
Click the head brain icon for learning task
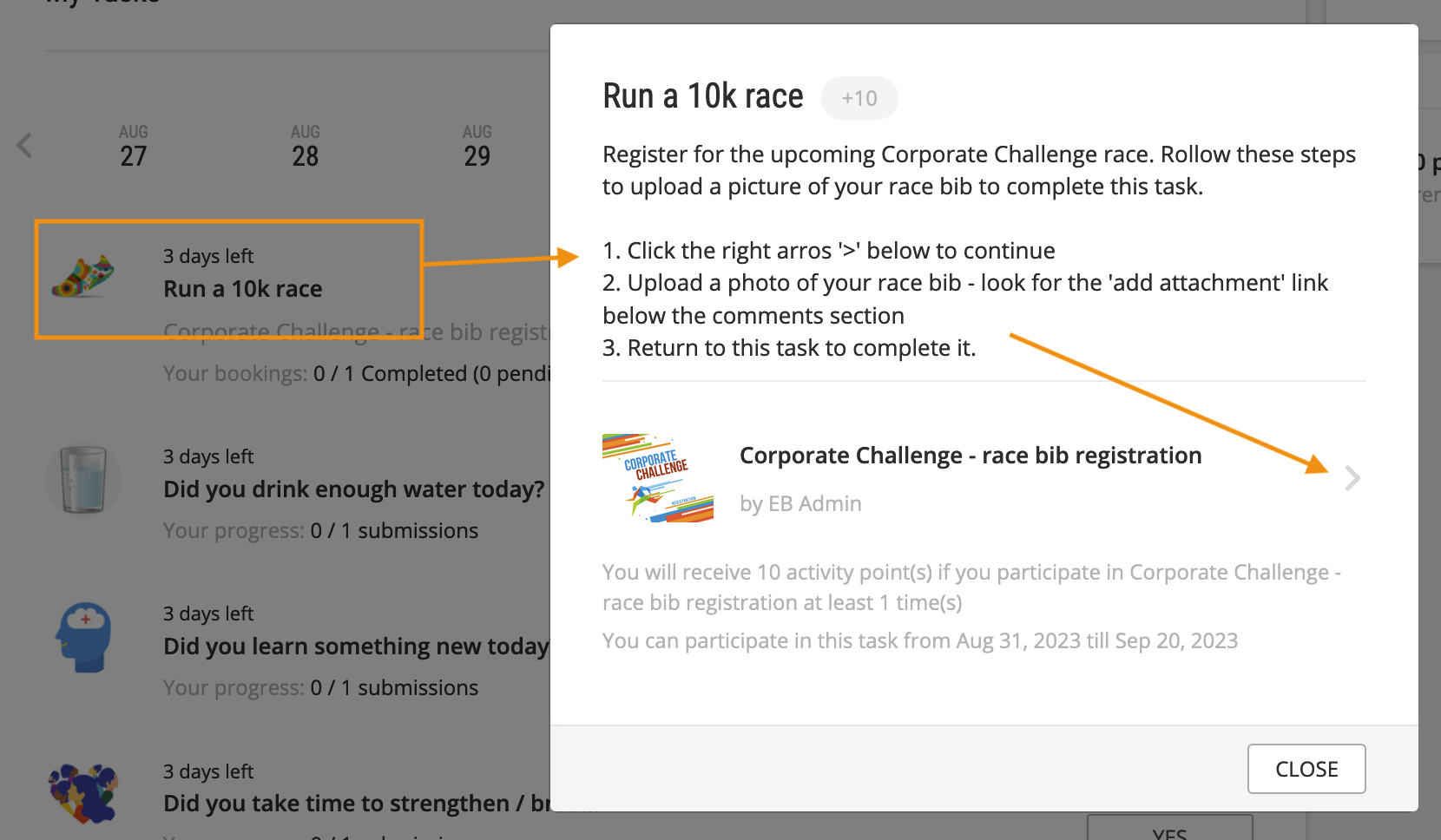coord(83,637)
